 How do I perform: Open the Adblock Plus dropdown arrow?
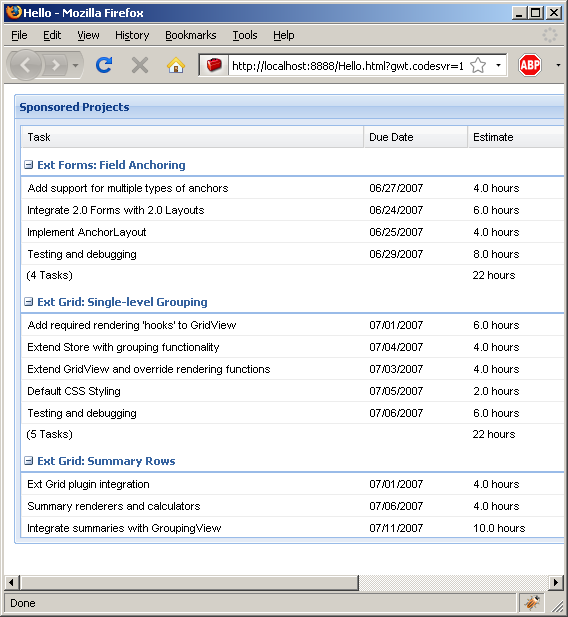point(558,65)
